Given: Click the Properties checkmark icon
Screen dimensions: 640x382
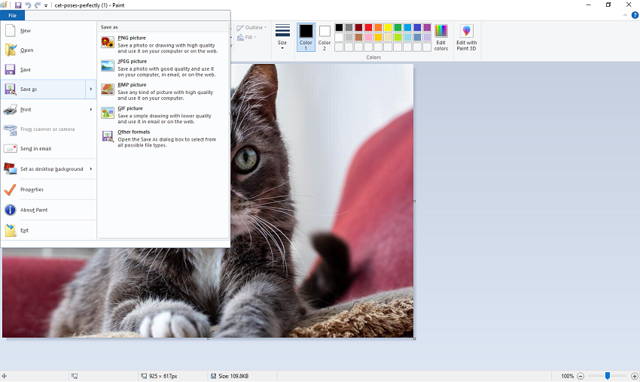Looking at the screenshot, I should [x=10, y=189].
